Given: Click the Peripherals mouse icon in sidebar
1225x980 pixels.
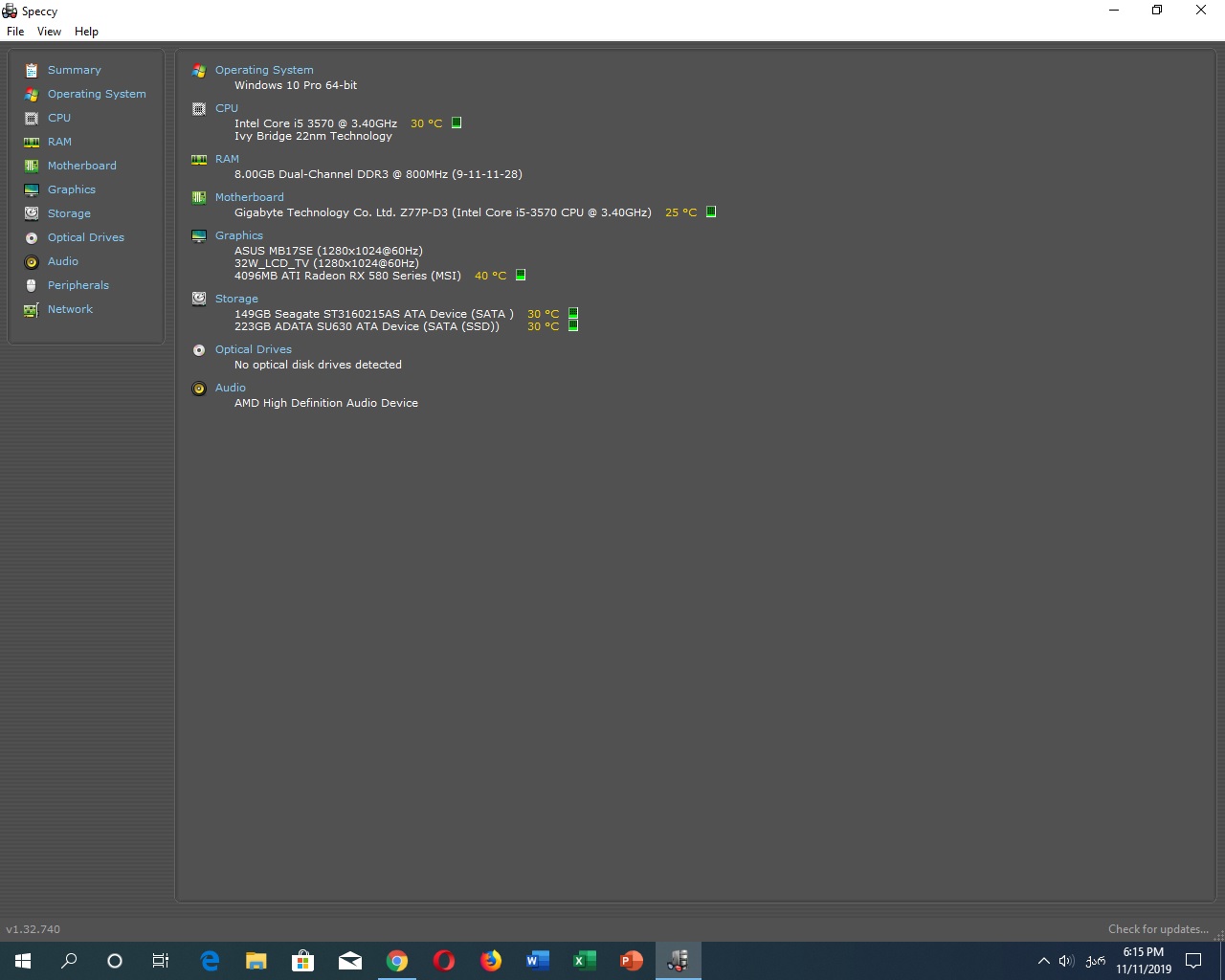Looking at the screenshot, I should pos(32,285).
